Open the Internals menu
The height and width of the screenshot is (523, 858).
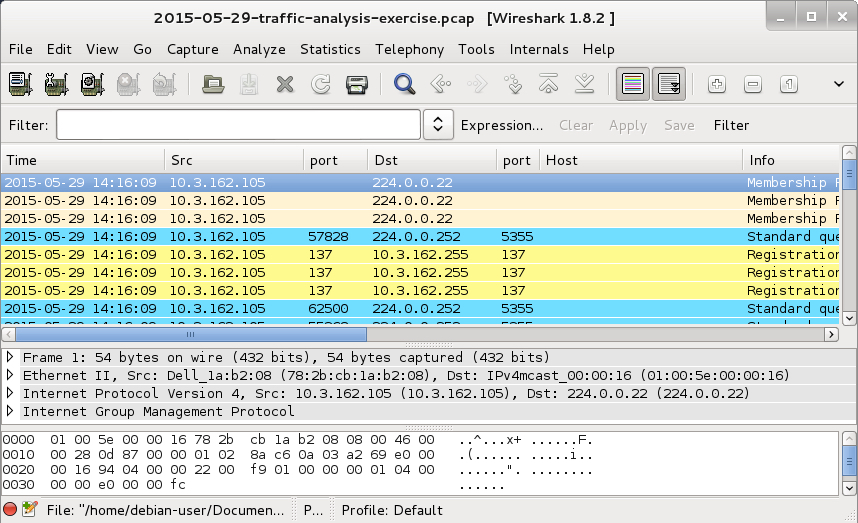(x=539, y=49)
